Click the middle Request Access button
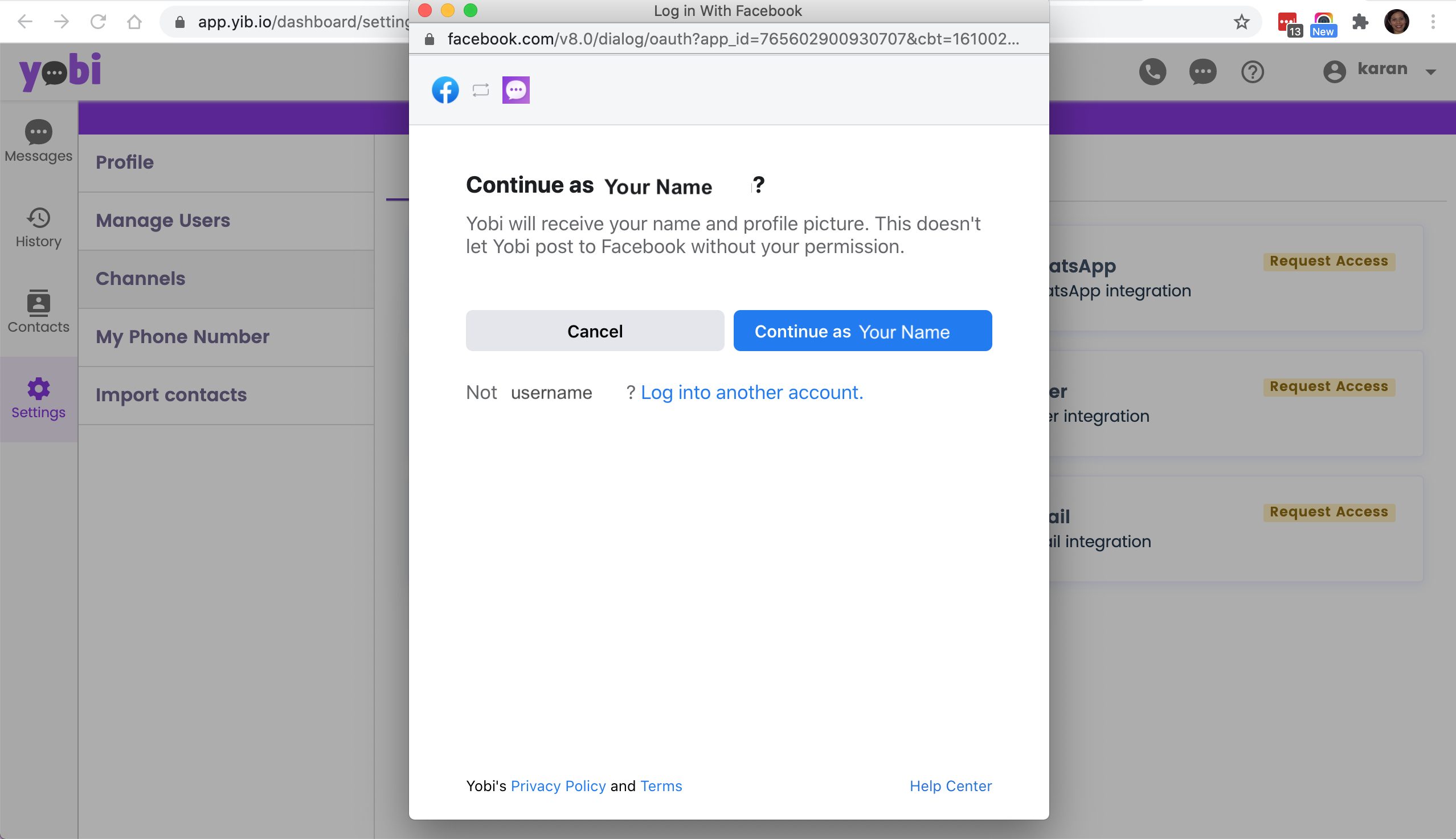 (x=1329, y=386)
